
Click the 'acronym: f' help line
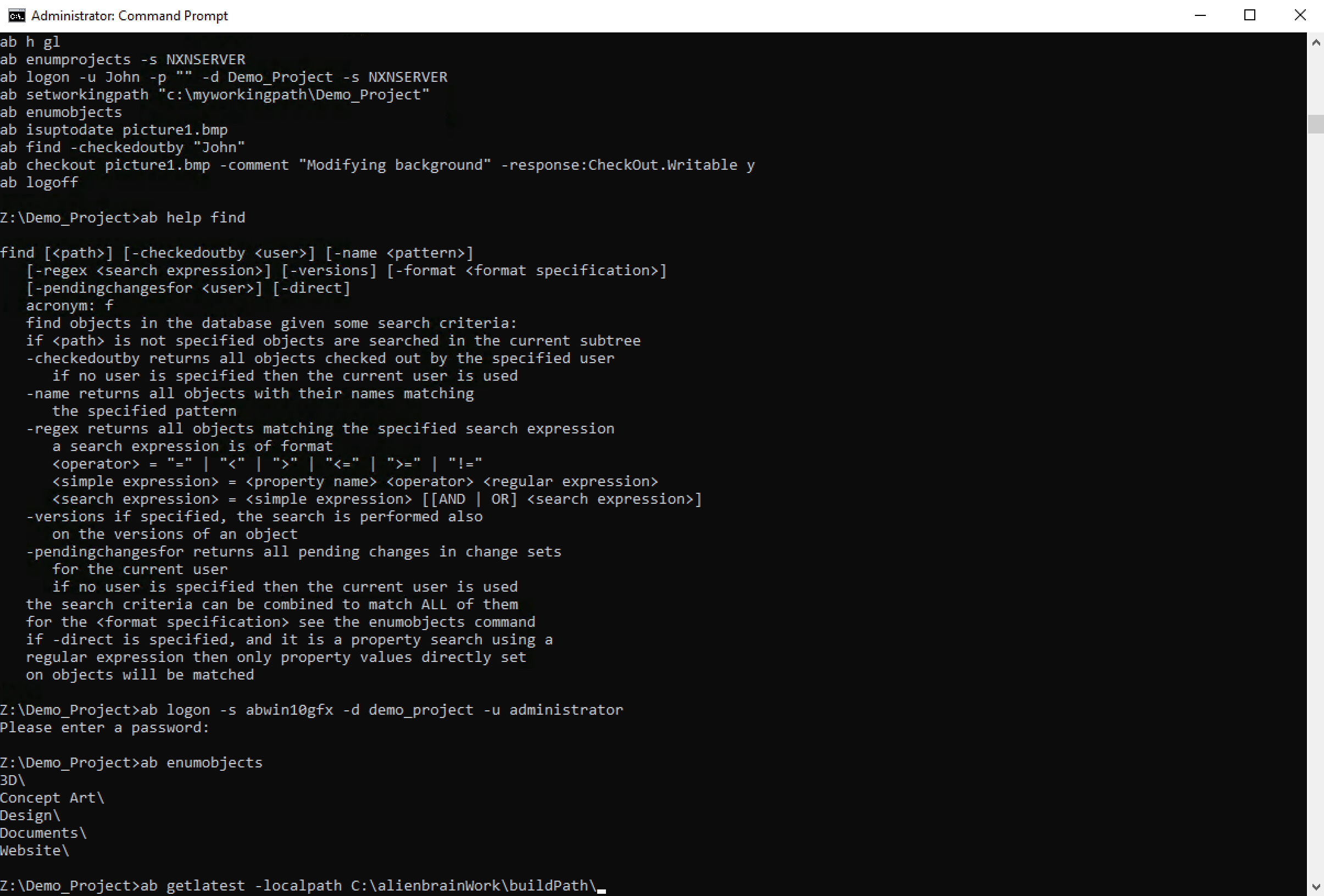(70, 305)
